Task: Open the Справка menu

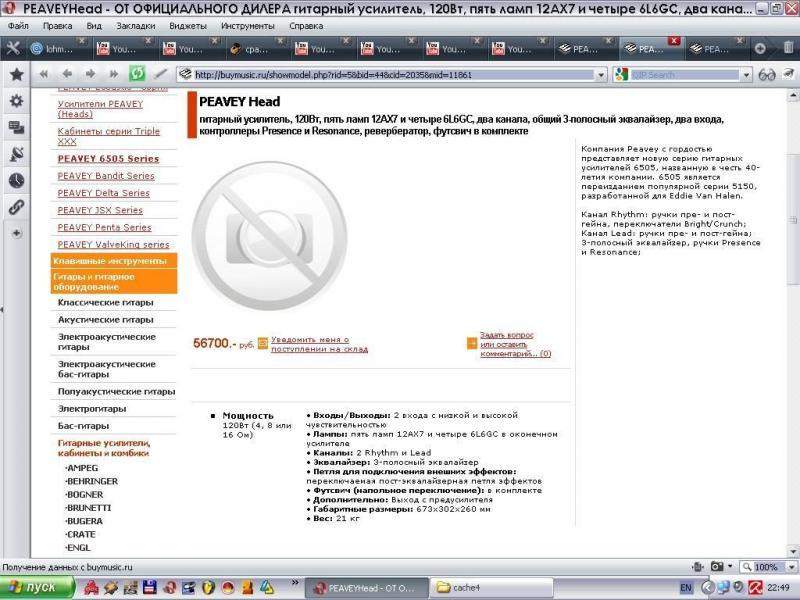Action: pos(306,26)
